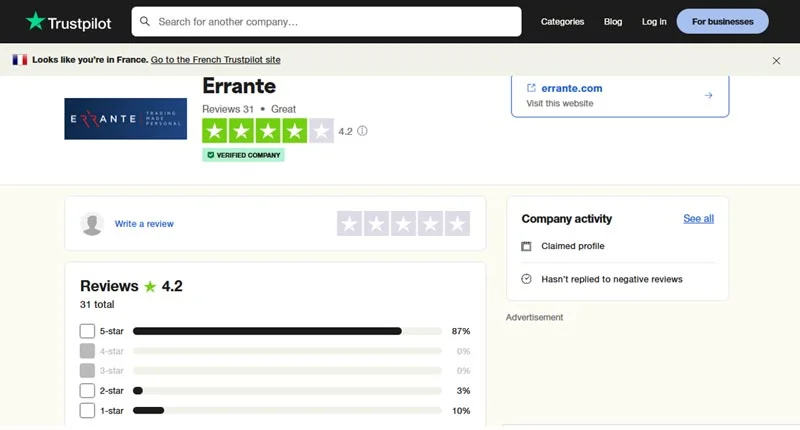Image resolution: width=800 pixels, height=430 pixels.
Task: Click the TrustScore info icon
Action: tap(362, 131)
